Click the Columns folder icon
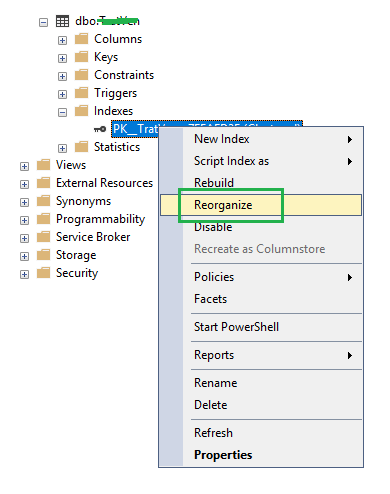This screenshot has height=494, width=390. point(81,39)
